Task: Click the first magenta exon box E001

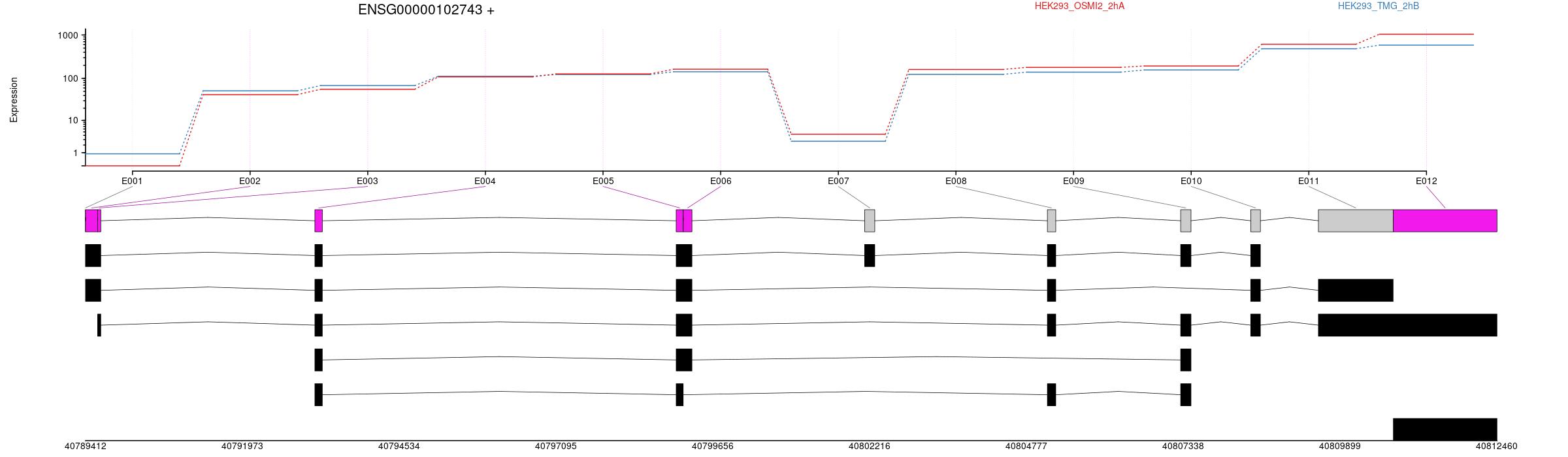Action: tap(91, 221)
